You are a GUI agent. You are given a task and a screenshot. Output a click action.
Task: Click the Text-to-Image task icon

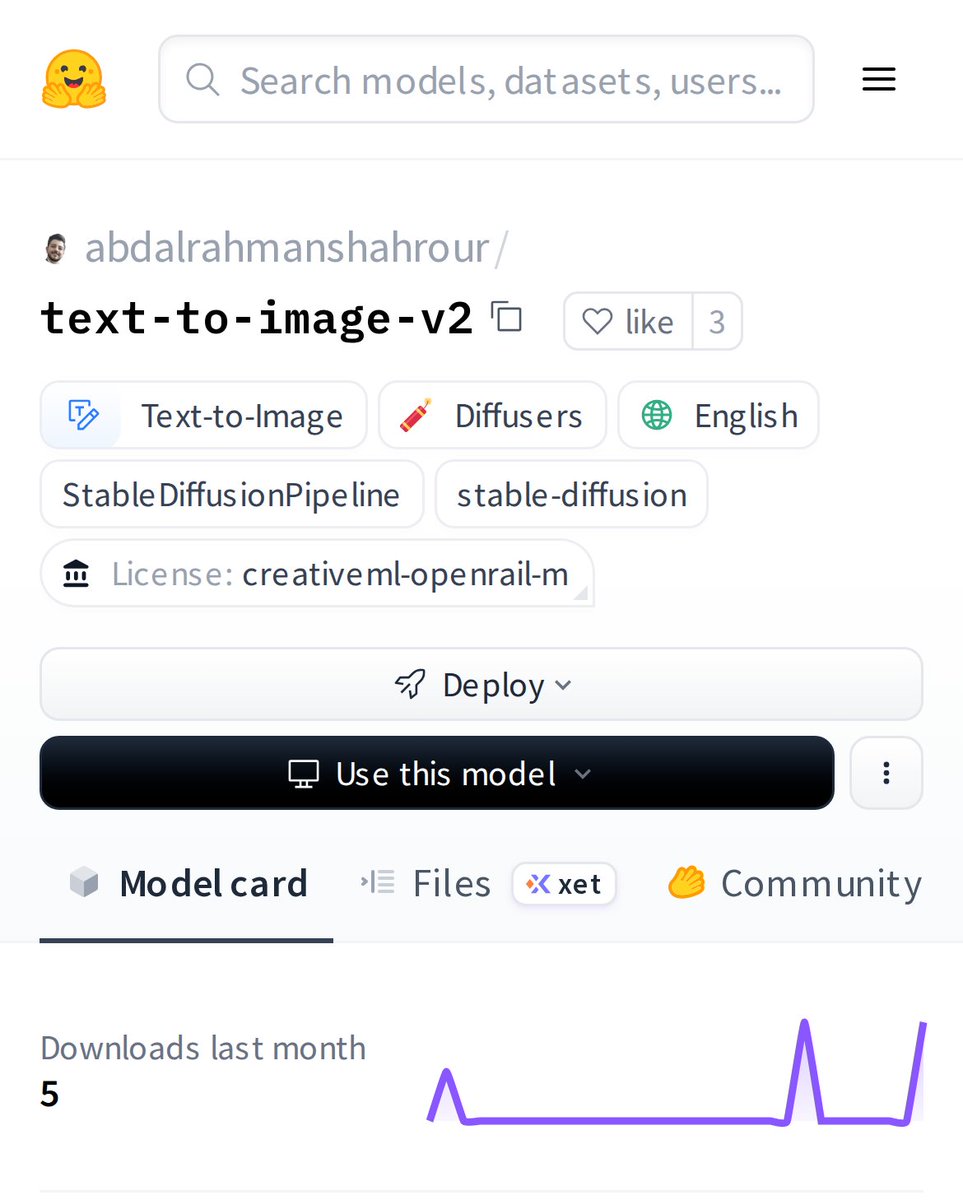point(82,415)
